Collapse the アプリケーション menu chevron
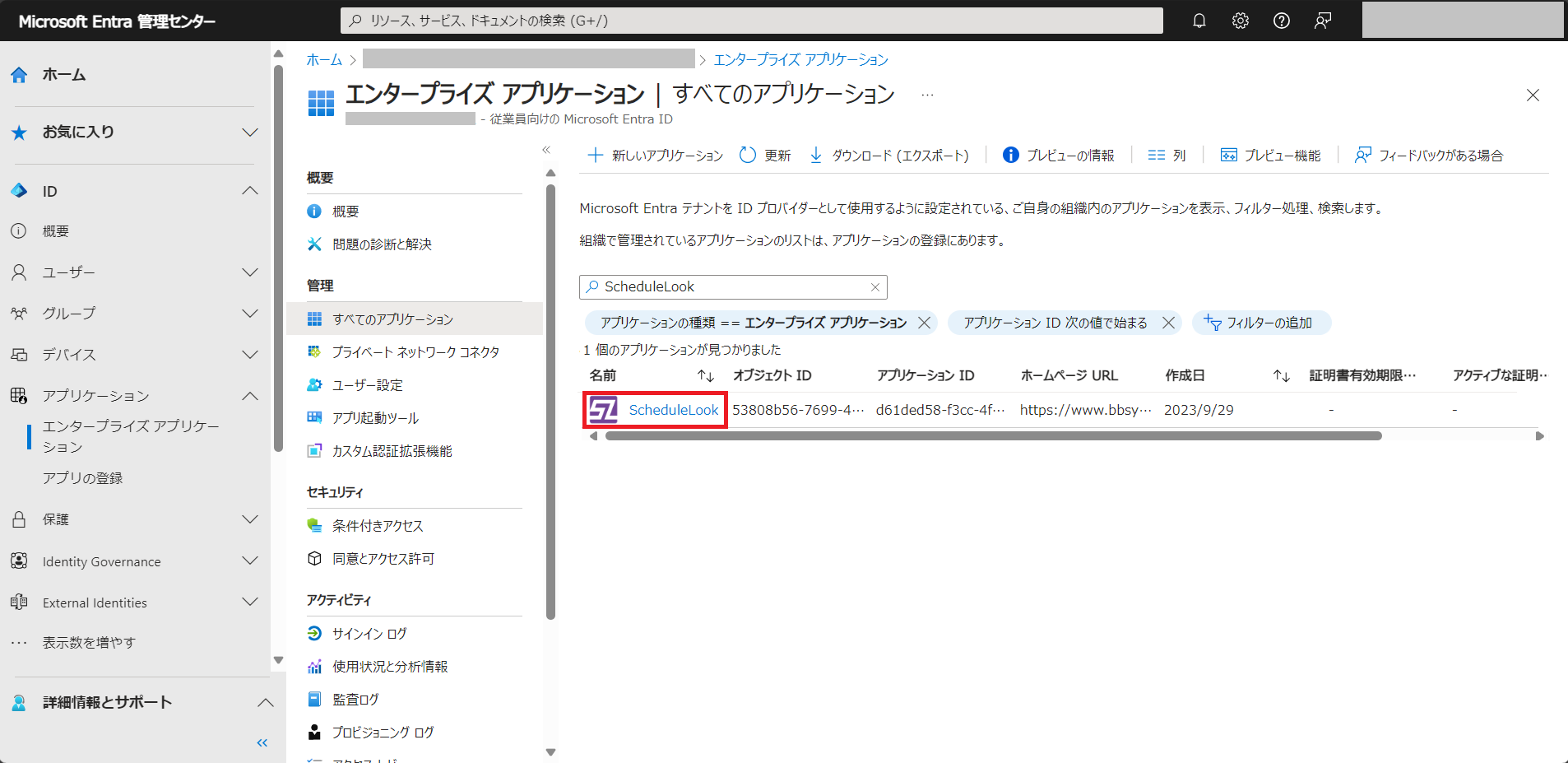 pyautogui.click(x=250, y=396)
